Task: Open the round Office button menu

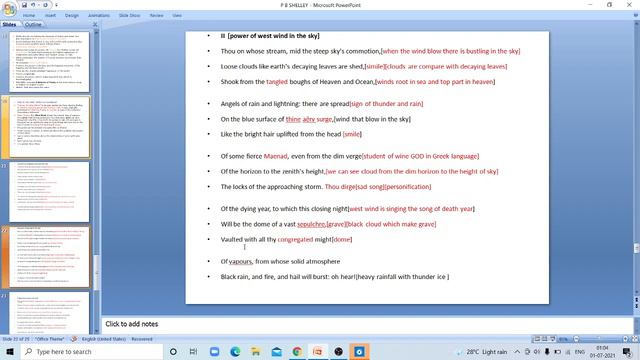Action: point(9,9)
